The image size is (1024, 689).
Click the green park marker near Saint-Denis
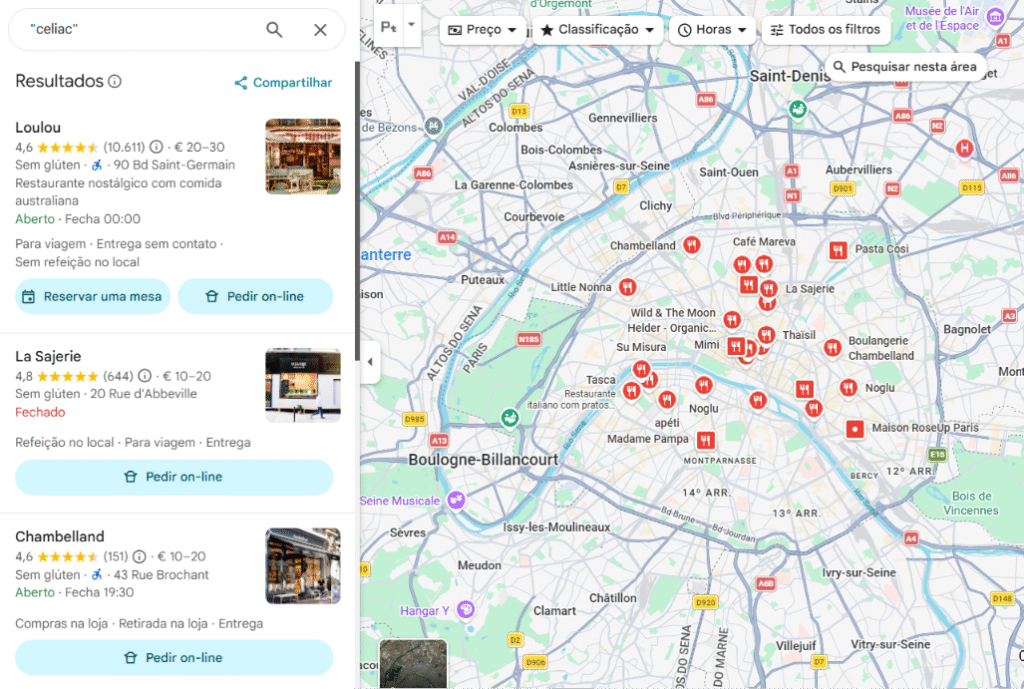click(x=797, y=108)
